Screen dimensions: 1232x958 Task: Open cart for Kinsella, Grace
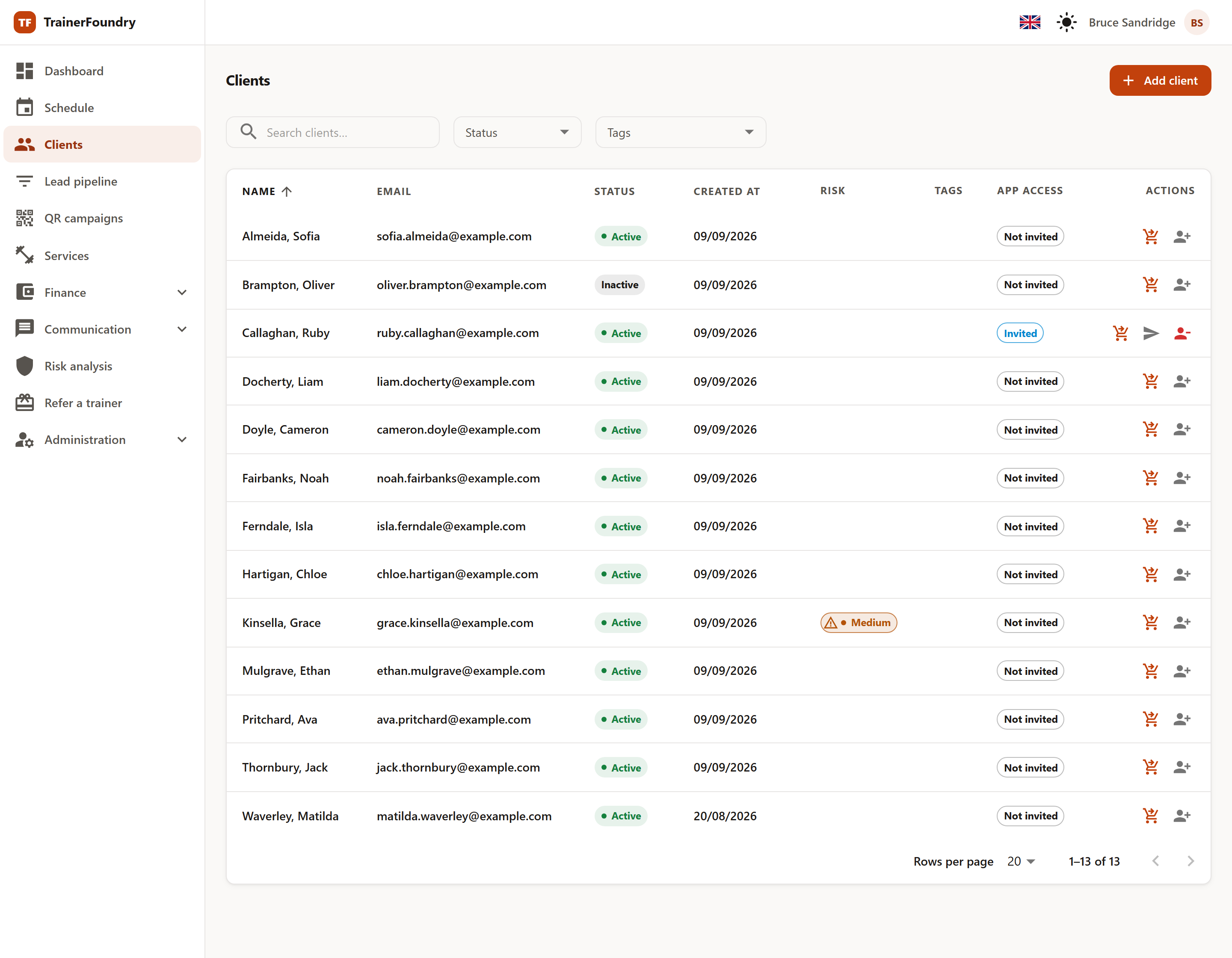(x=1150, y=623)
